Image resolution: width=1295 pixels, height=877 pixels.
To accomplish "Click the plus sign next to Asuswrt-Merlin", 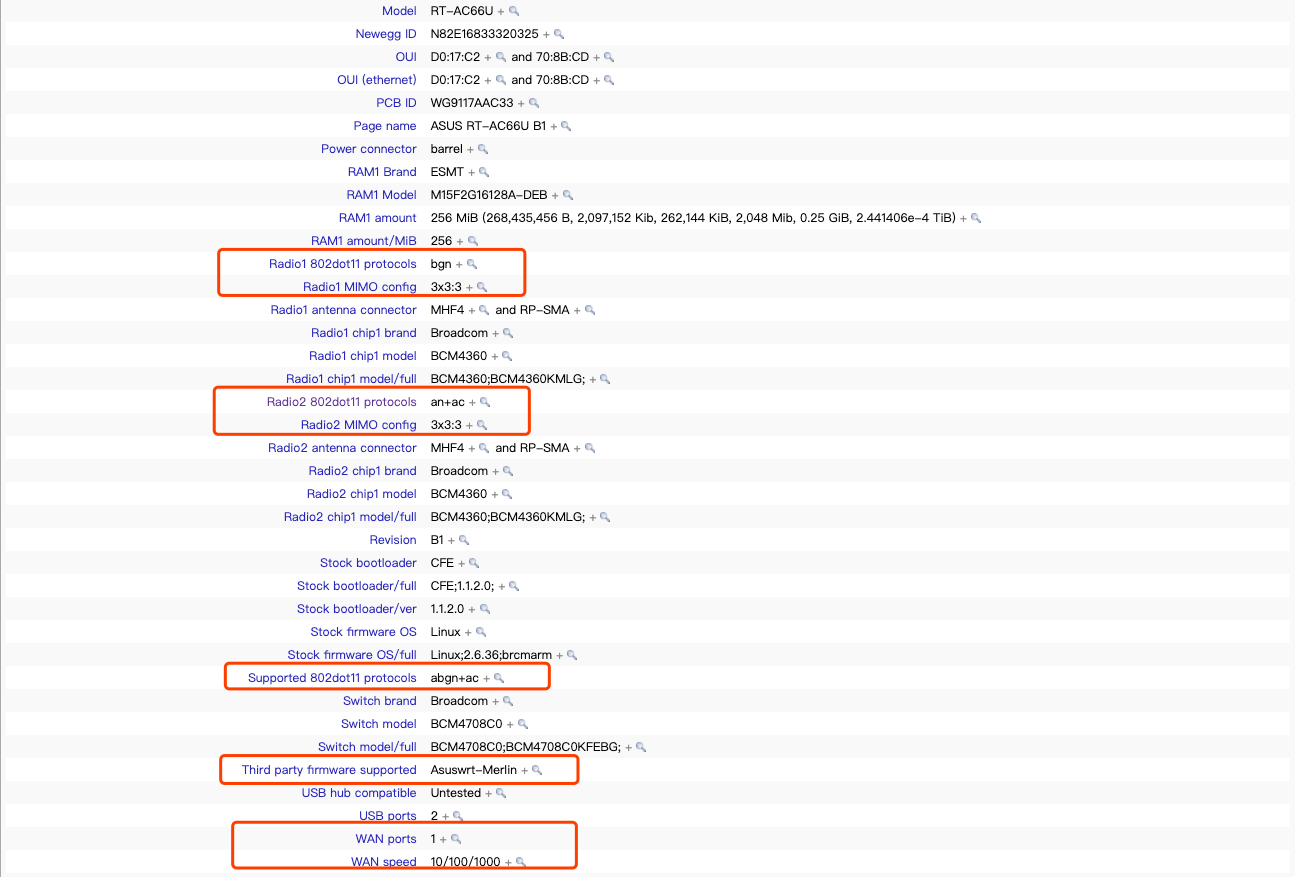I will (x=525, y=770).
